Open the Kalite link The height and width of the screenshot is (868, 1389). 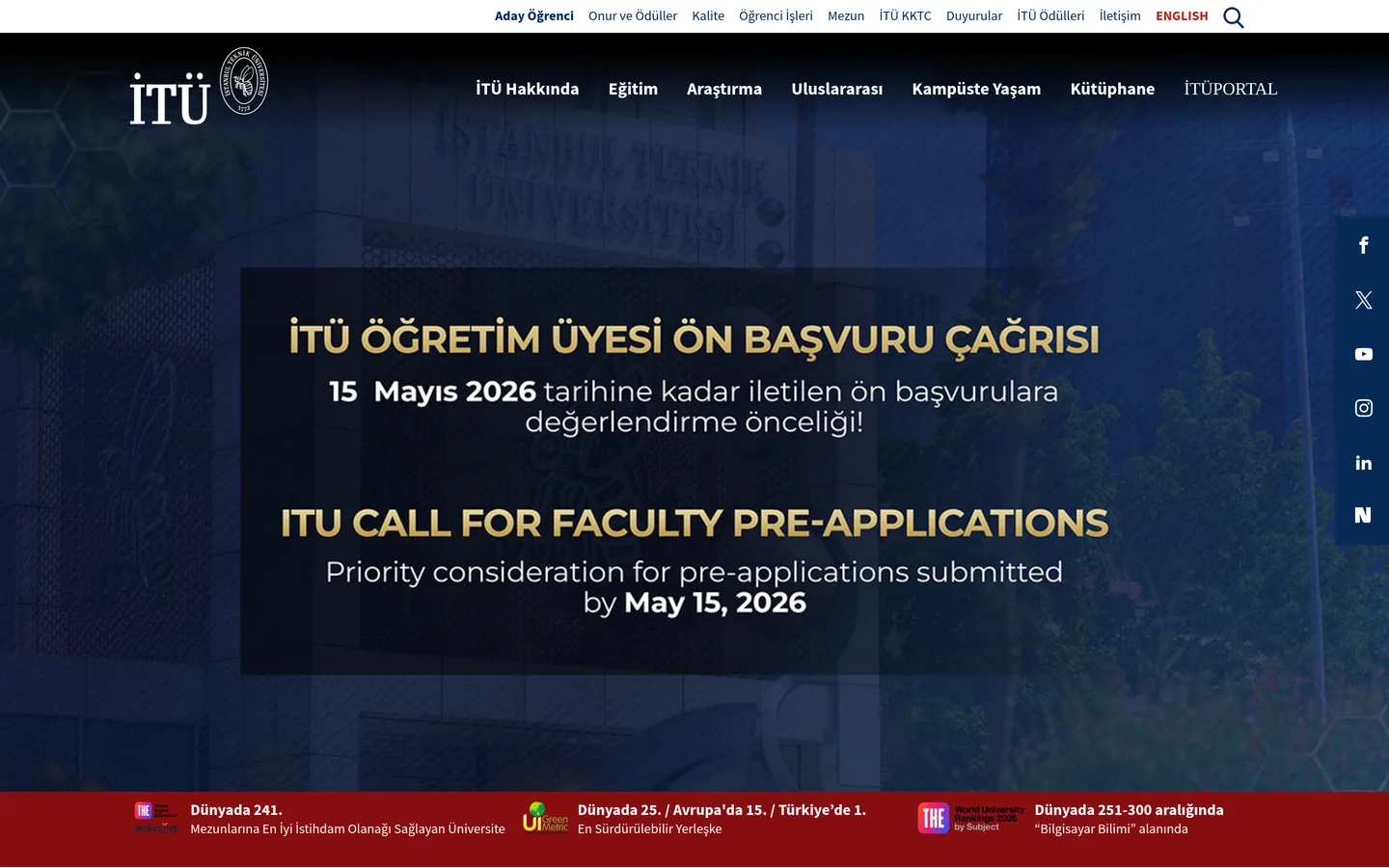tap(708, 15)
